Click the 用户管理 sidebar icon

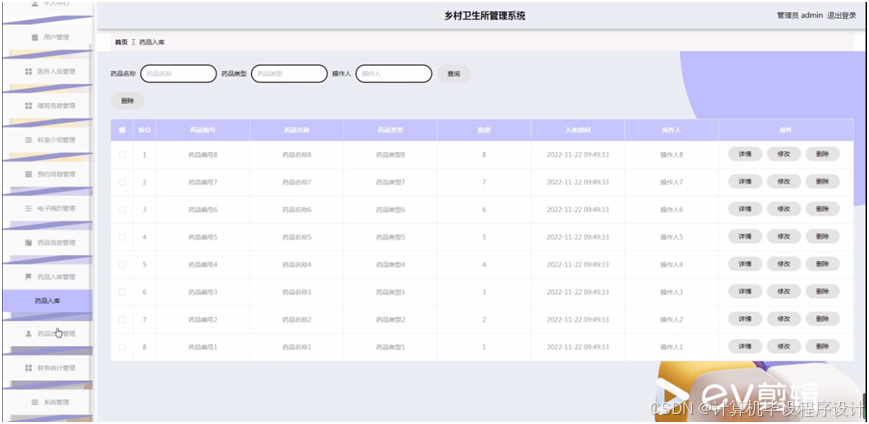(34, 38)
